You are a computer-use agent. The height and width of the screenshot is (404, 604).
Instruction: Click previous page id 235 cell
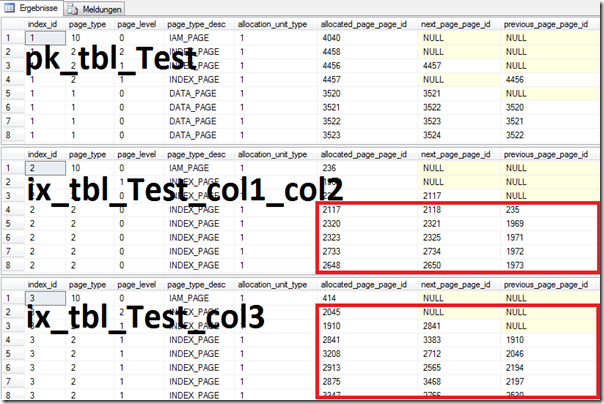tap(550, 210)
